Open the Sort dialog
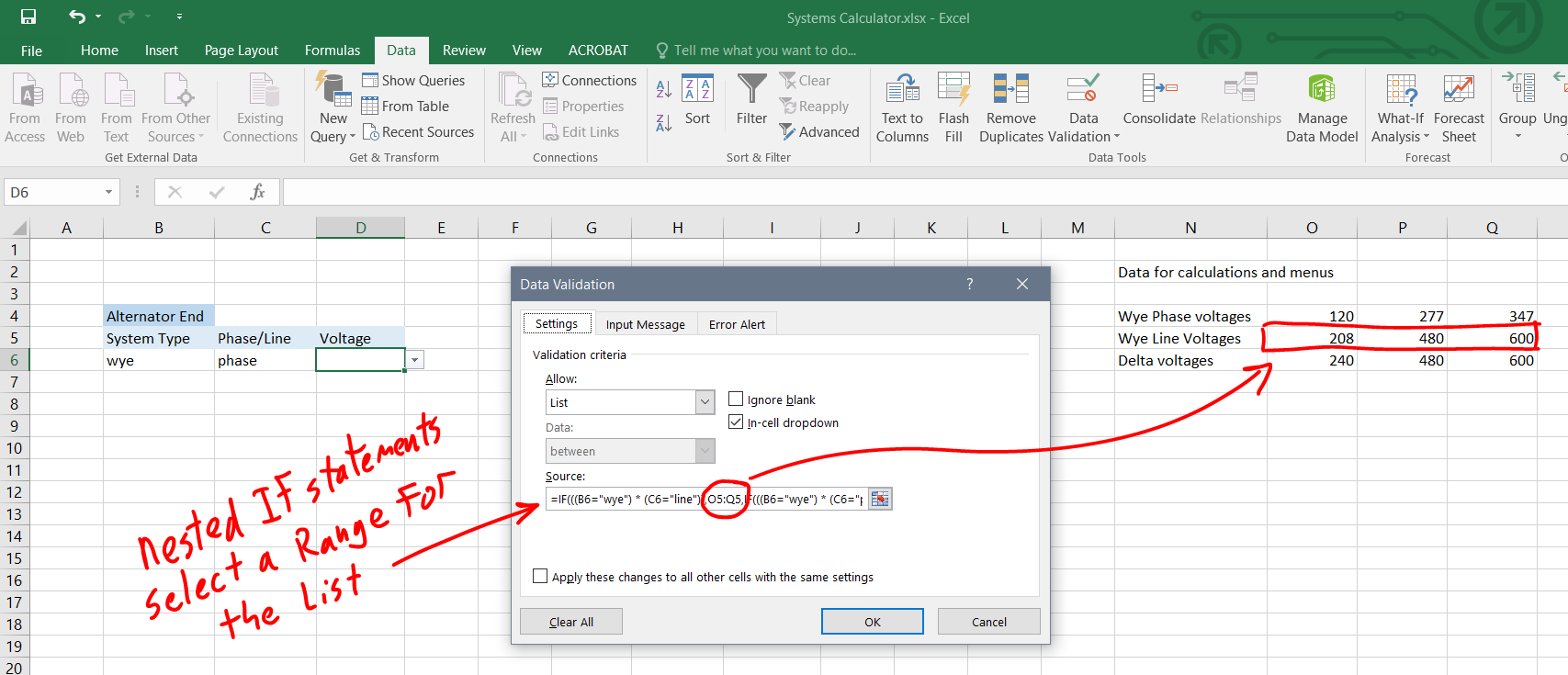Screen dimensions: 1568x675 pos(697,100)
